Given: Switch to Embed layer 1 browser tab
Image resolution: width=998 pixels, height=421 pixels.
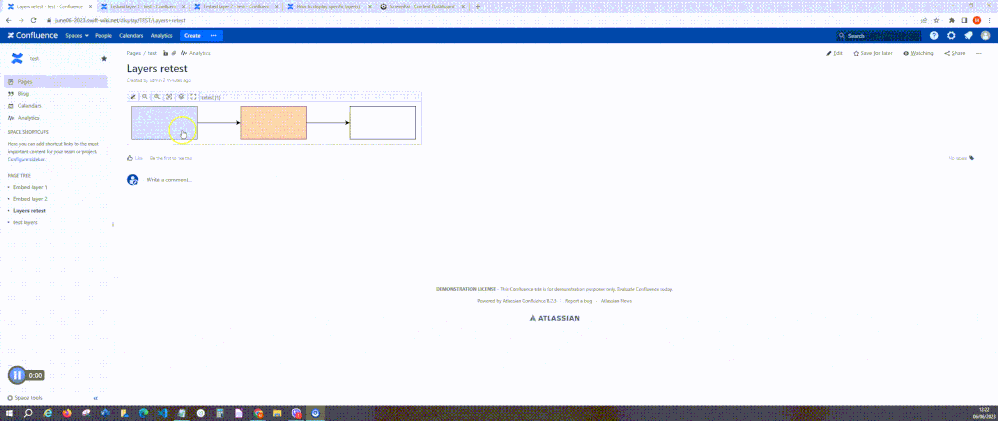Looking at the screenshot, I should [143, 6].
